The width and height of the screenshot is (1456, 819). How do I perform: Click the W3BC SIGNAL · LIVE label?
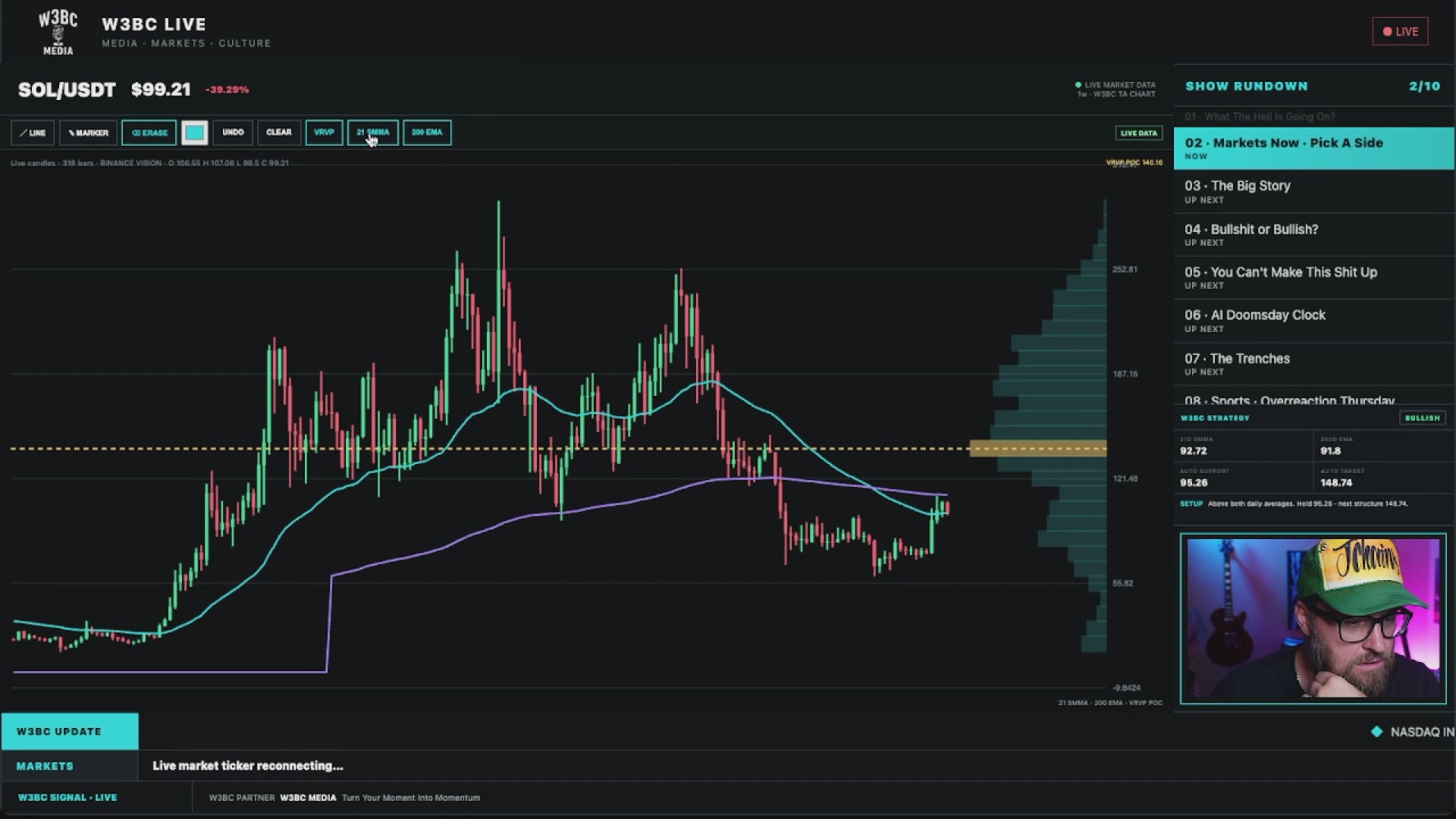tap(67, 797)
